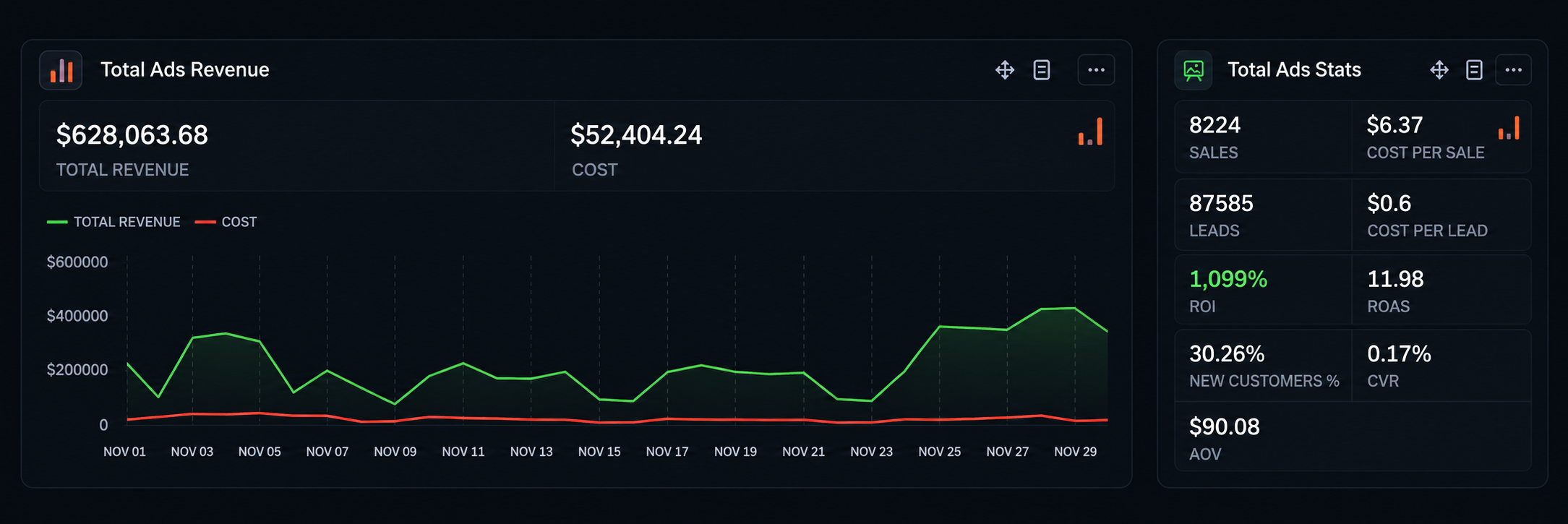Open the notes icon on Total Ads Revenue widget
Viewport: 1568px width, 524px height.
1042,70
